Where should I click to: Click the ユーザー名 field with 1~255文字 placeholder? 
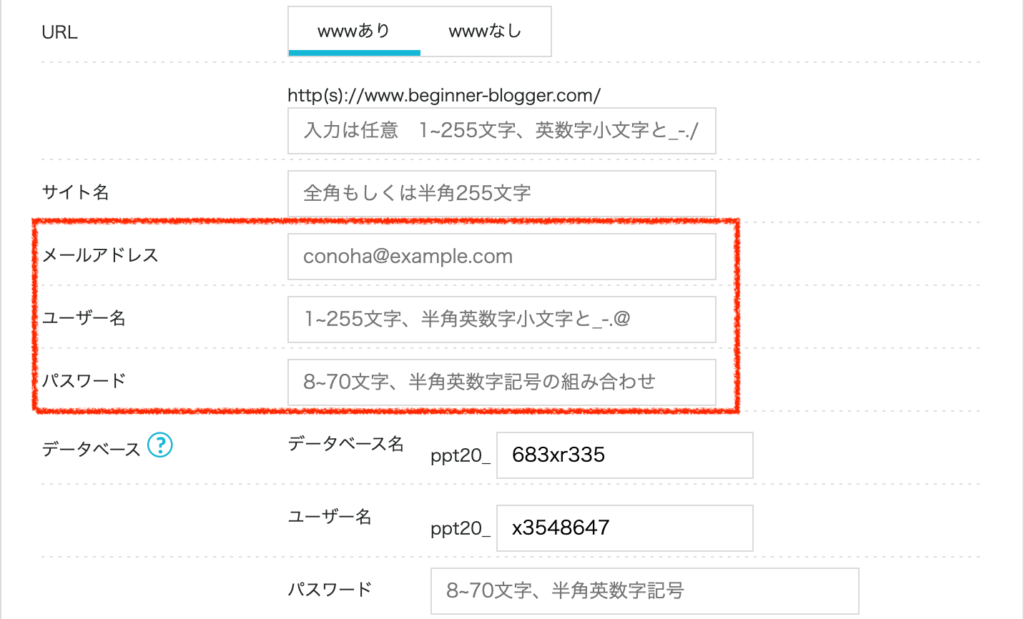point(502,319)
